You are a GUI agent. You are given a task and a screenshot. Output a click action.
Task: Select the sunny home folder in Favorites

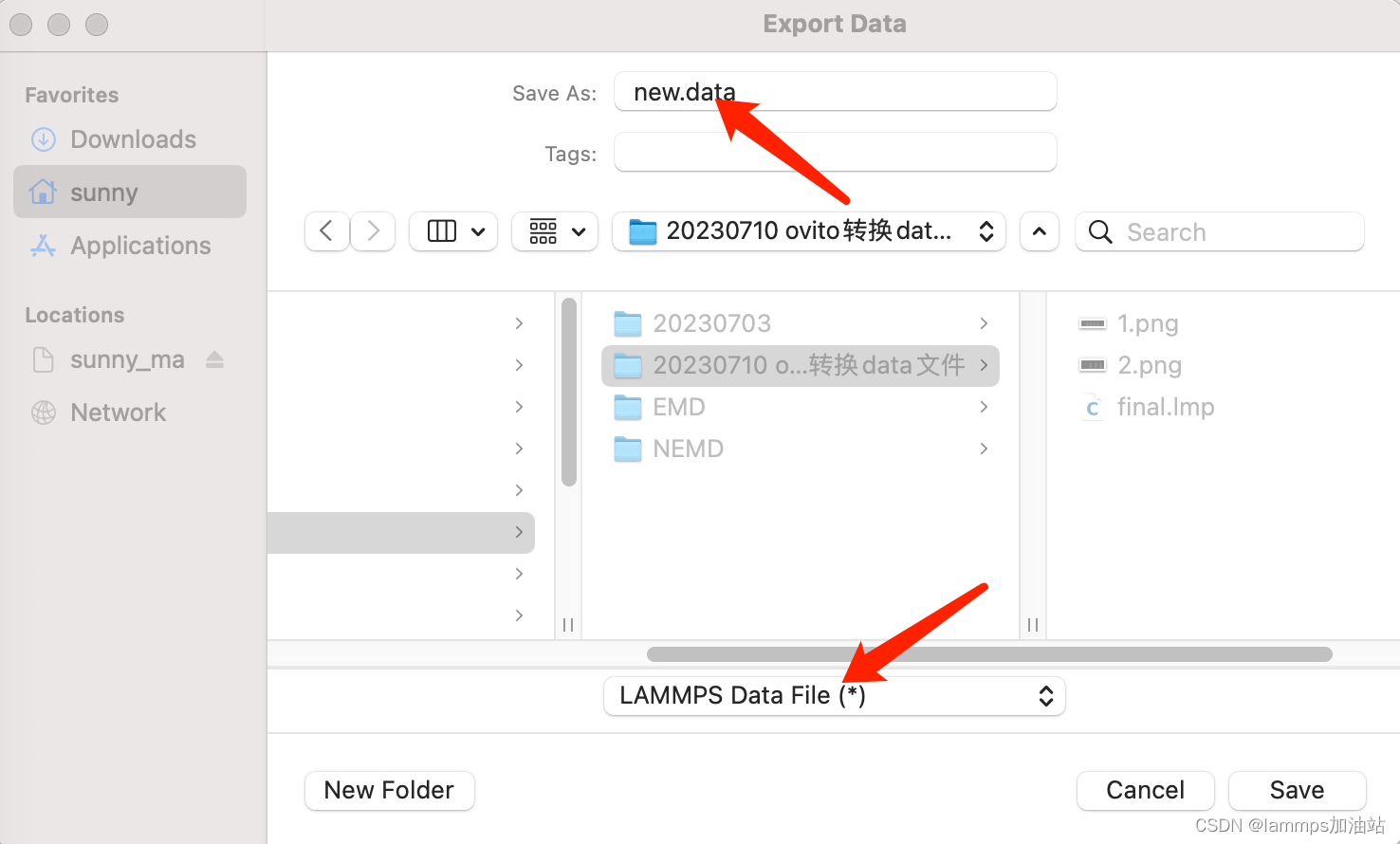click(x=105, y=192)
